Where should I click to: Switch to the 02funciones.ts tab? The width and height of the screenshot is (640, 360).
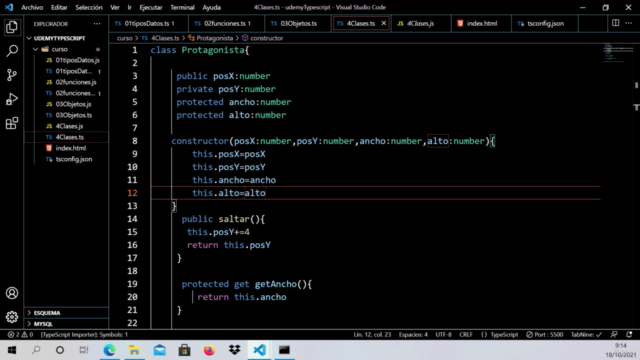coord(227,23)
